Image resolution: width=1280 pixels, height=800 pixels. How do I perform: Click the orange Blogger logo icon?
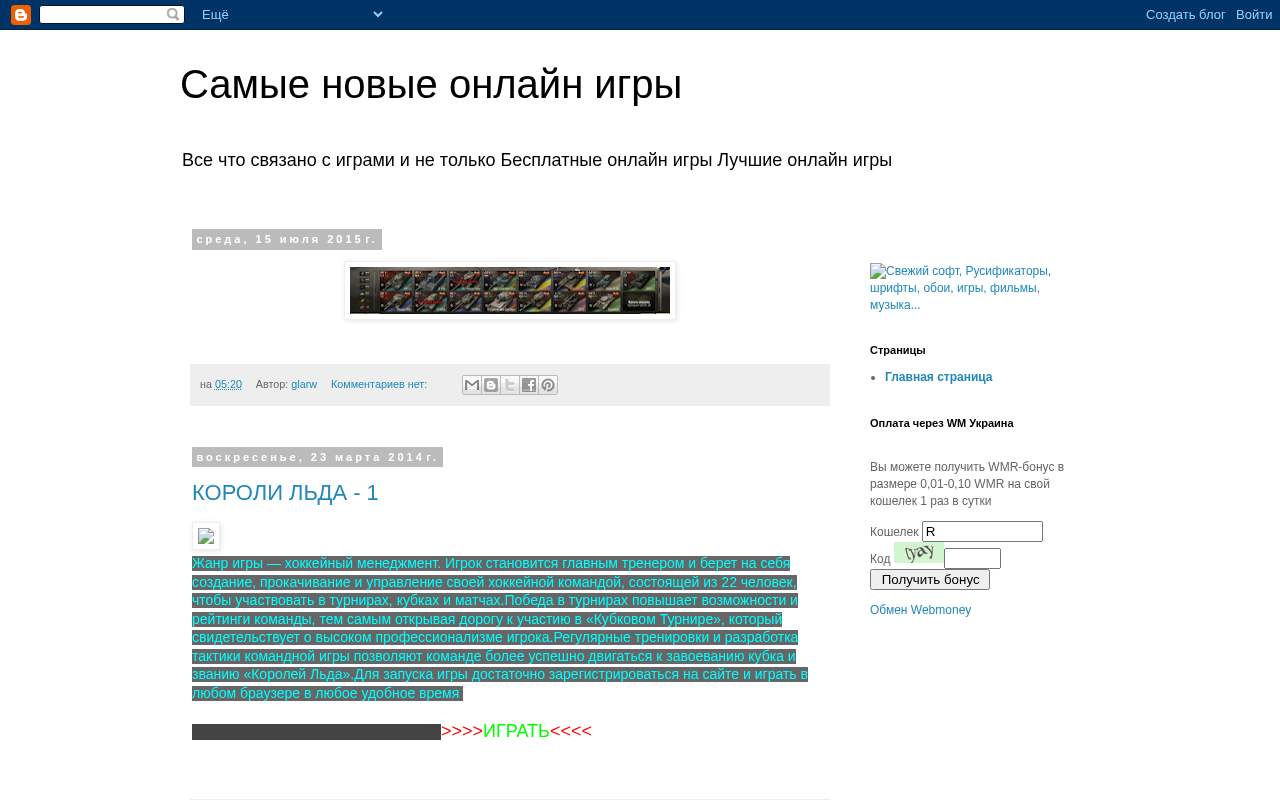(20, 15)
